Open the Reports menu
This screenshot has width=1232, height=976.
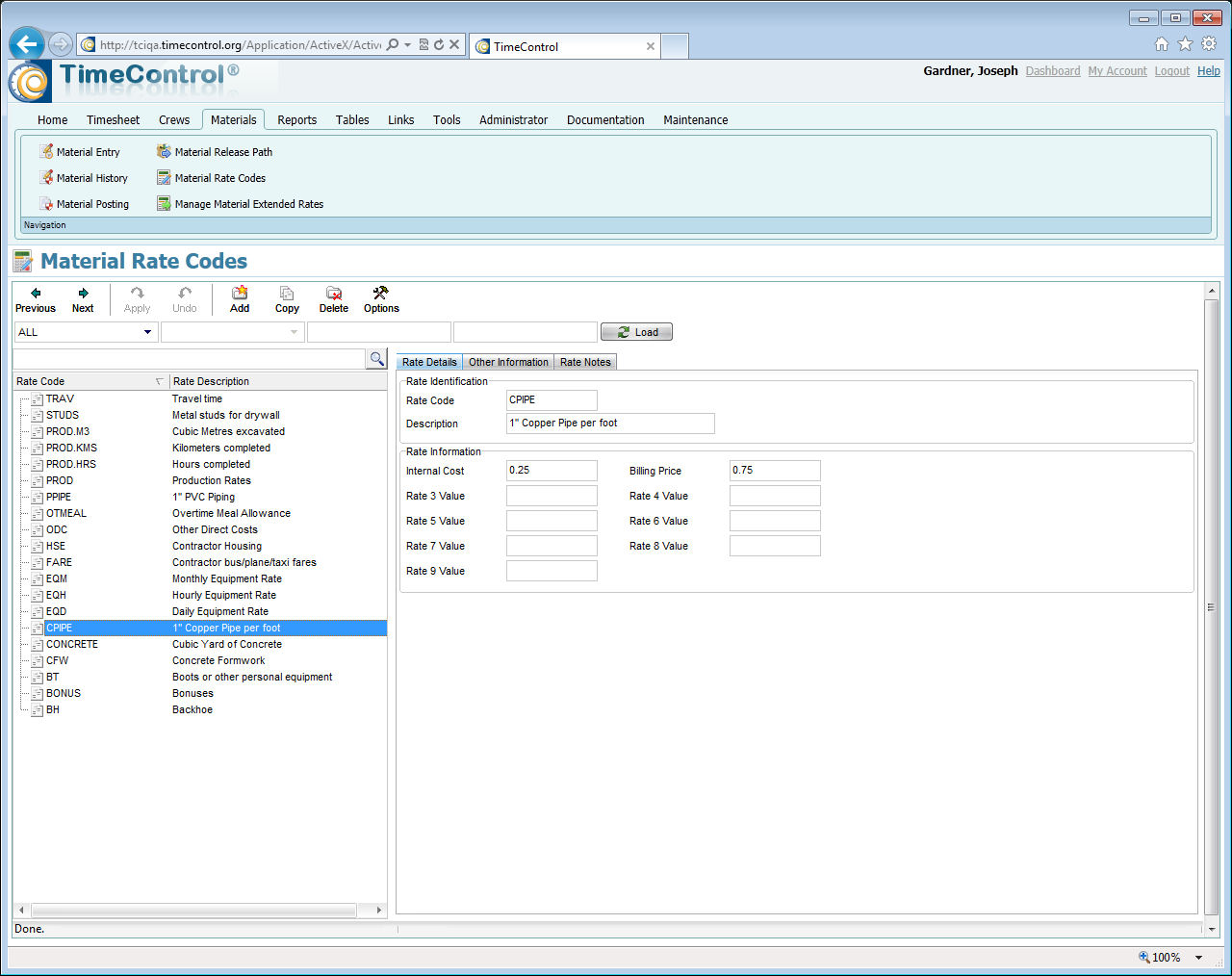coord(296,120)
